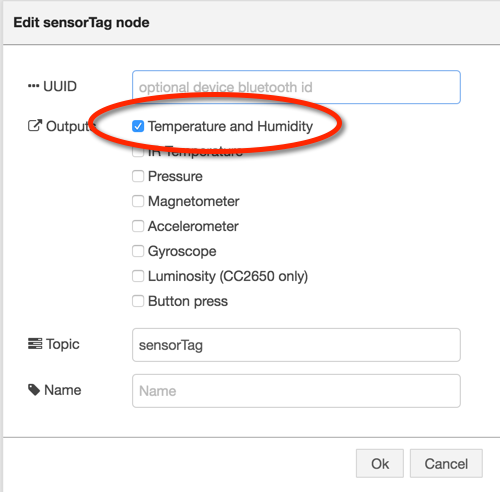Click the Topic list icon

tap(35, 344)
